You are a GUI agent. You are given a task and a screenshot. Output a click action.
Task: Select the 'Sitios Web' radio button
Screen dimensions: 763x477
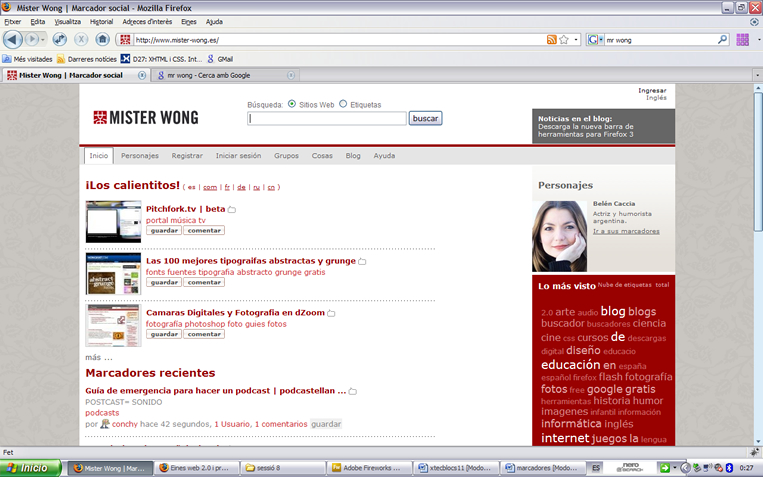292,104
